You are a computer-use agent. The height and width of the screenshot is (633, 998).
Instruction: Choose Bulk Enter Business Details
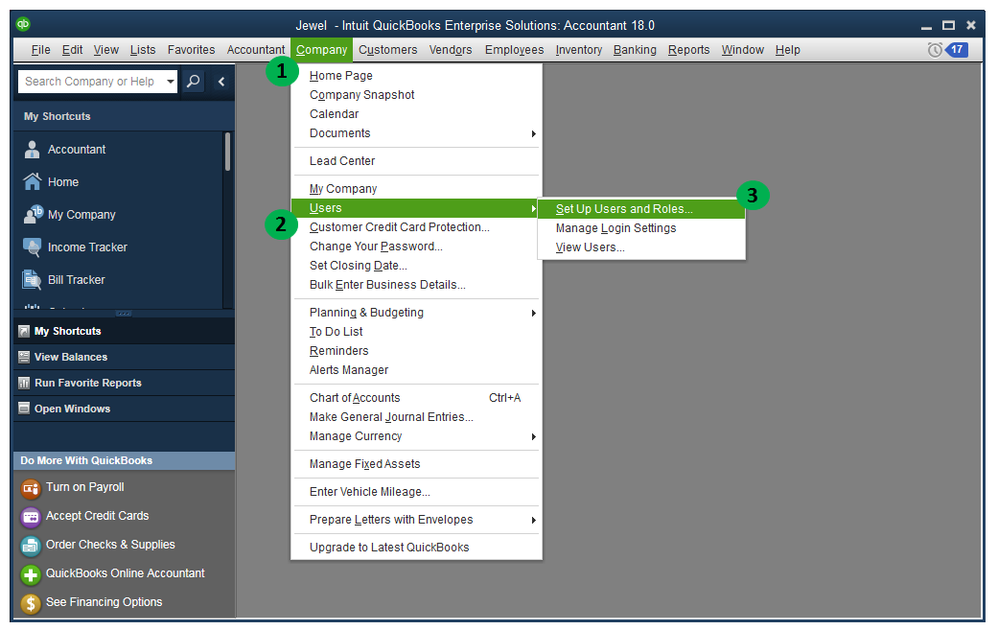pos(416,285)
